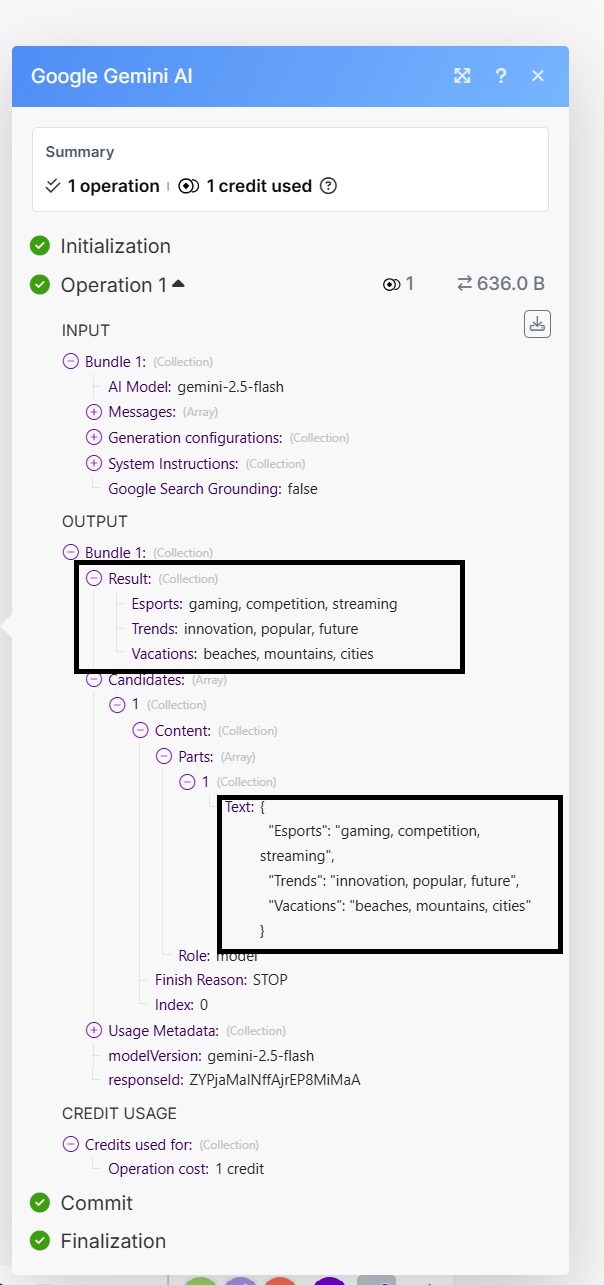The height and width of the screenshot is (1285, 604).
Task: Expand the Messages array
Action: (94, 412)
